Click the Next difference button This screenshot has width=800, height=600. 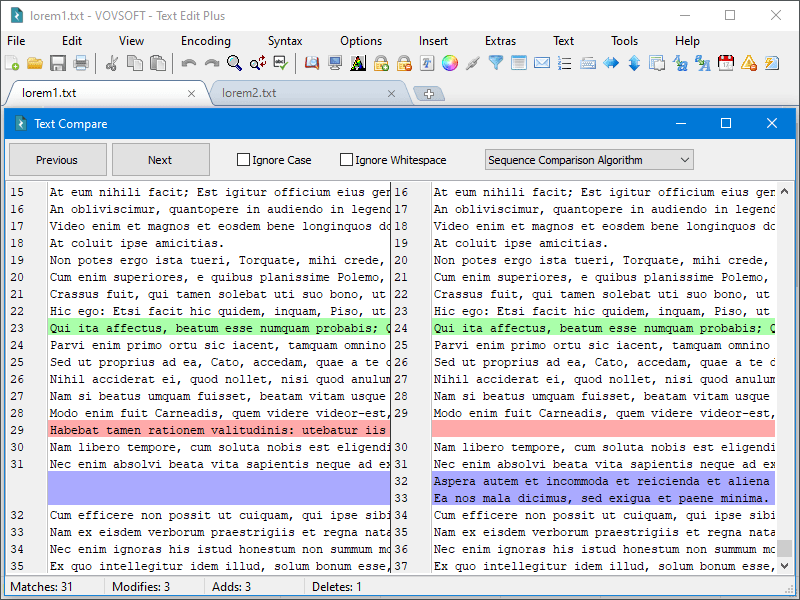(x=160, y=159)
